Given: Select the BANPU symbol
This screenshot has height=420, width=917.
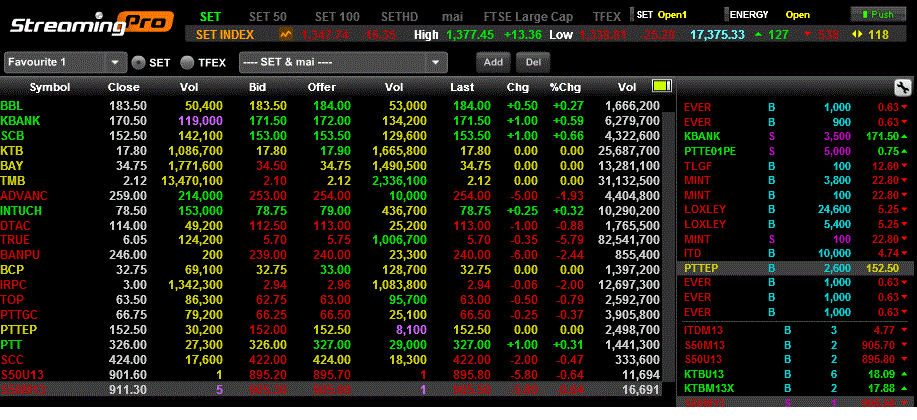Looking at the screenshot, I should [18, 255].
